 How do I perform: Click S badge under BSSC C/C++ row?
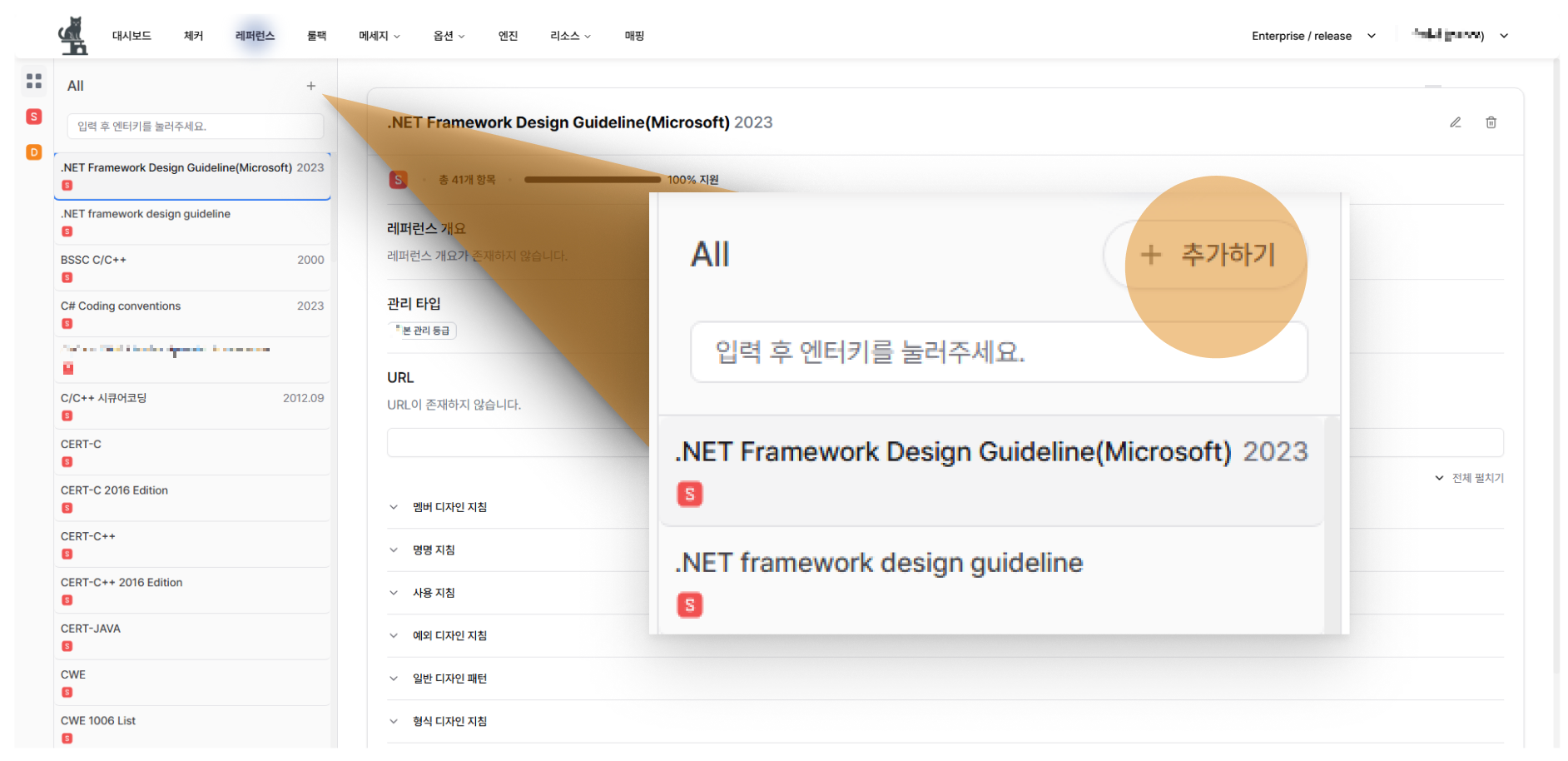pos(67,277)
